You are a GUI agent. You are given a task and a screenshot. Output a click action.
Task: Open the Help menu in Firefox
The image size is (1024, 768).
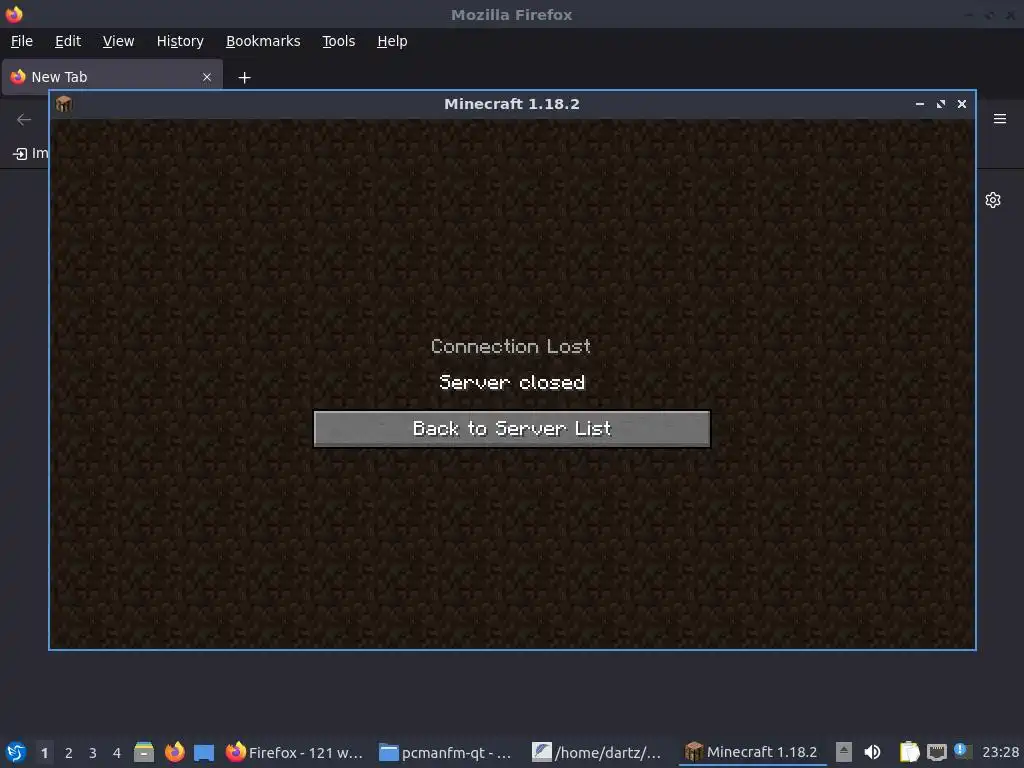392,41
